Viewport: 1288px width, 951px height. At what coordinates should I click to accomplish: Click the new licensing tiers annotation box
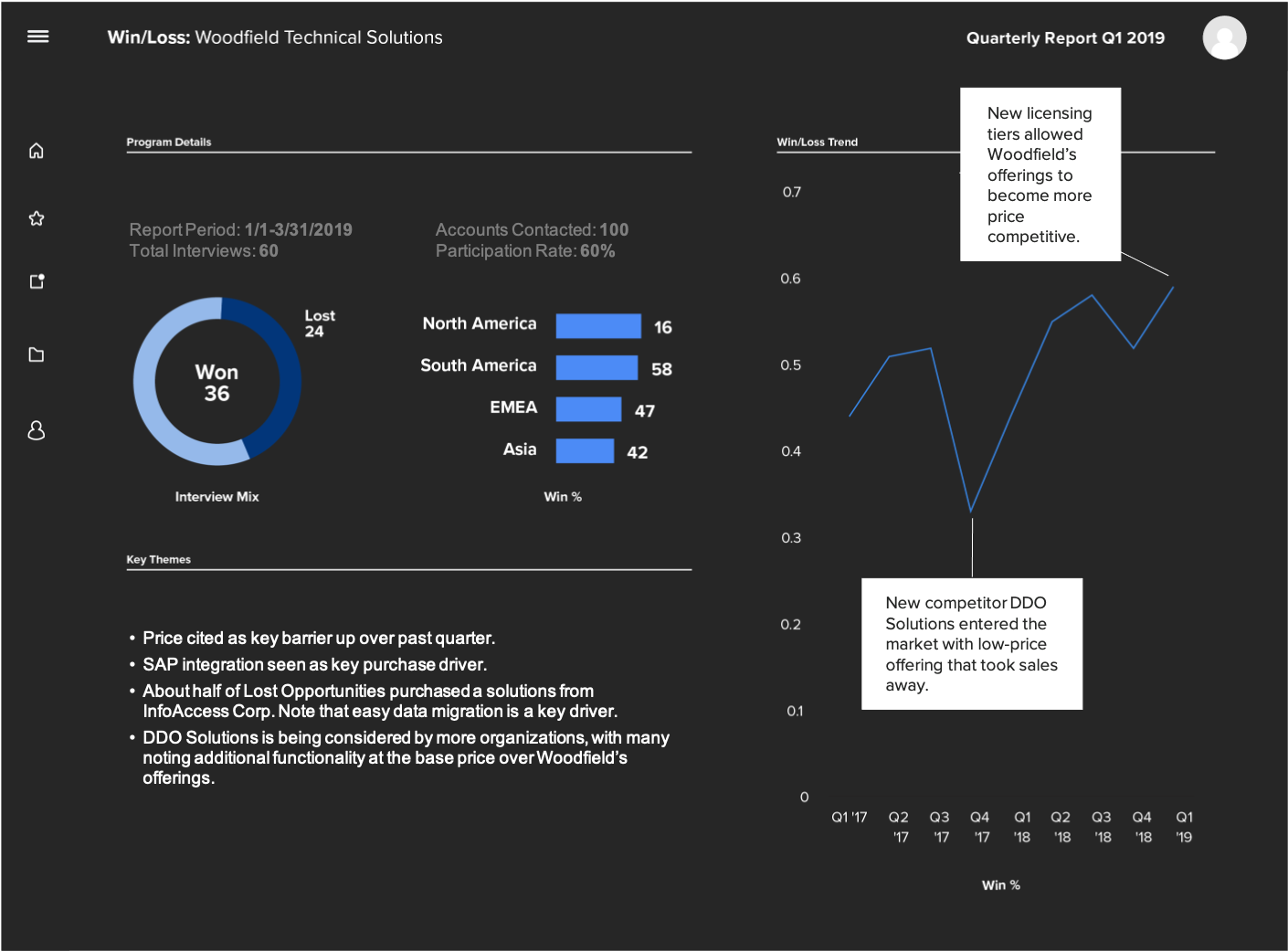coord(1040,174)
